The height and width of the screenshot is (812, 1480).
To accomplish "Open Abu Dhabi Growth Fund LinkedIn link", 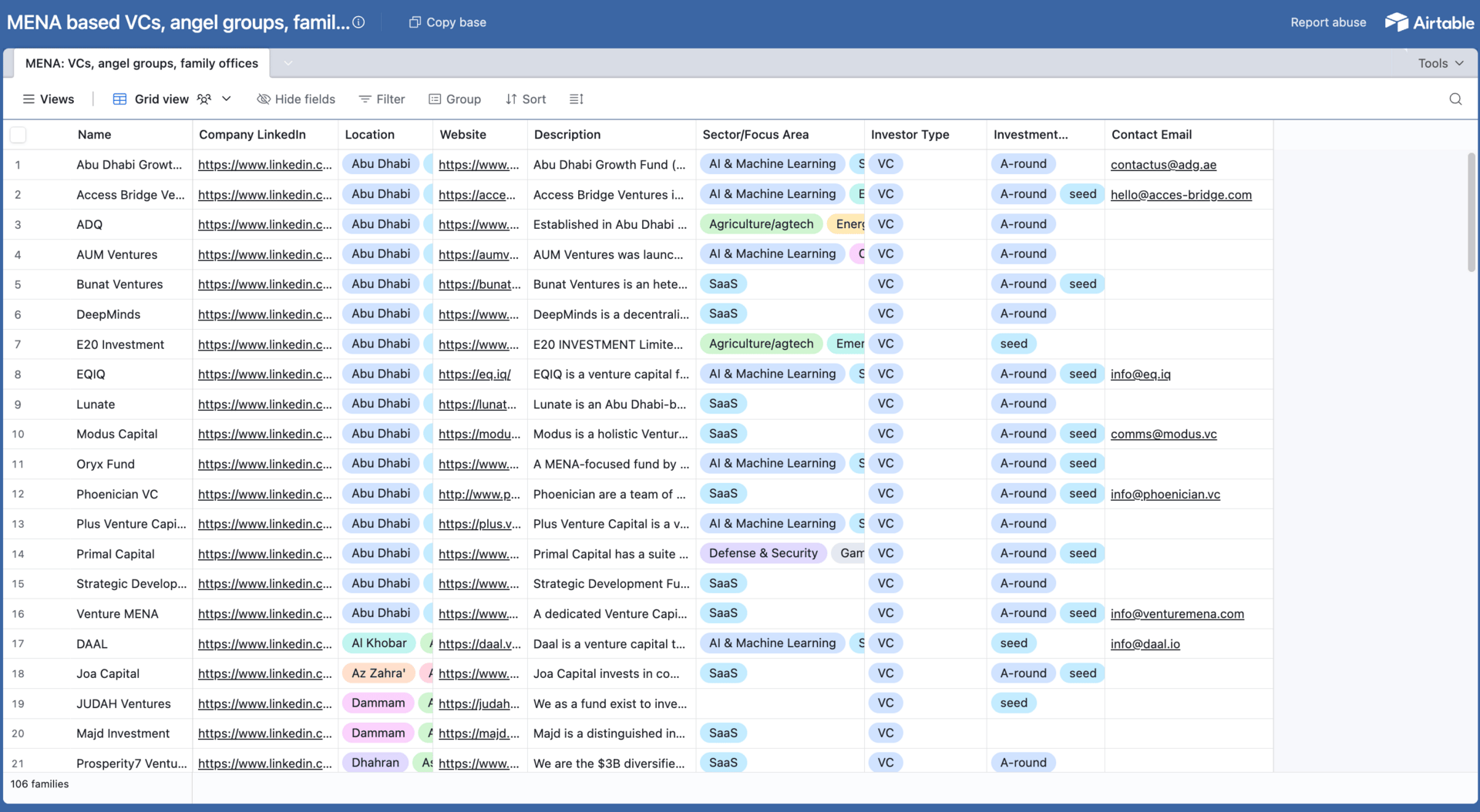I will tap(265, 164).
